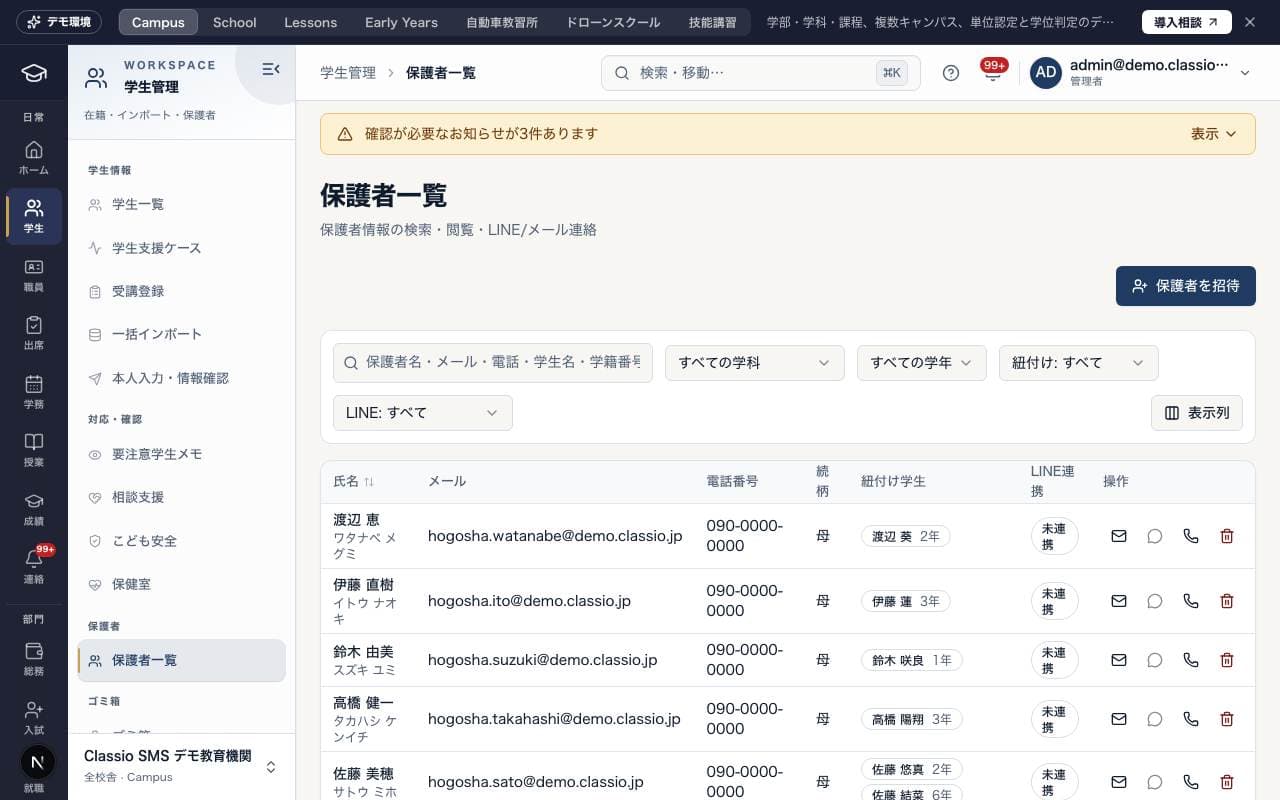Click student chip 渡辺 葵 2年
Image resolution: width=1280 pixels, height=800 pixels.
click(x=906, y=536)
